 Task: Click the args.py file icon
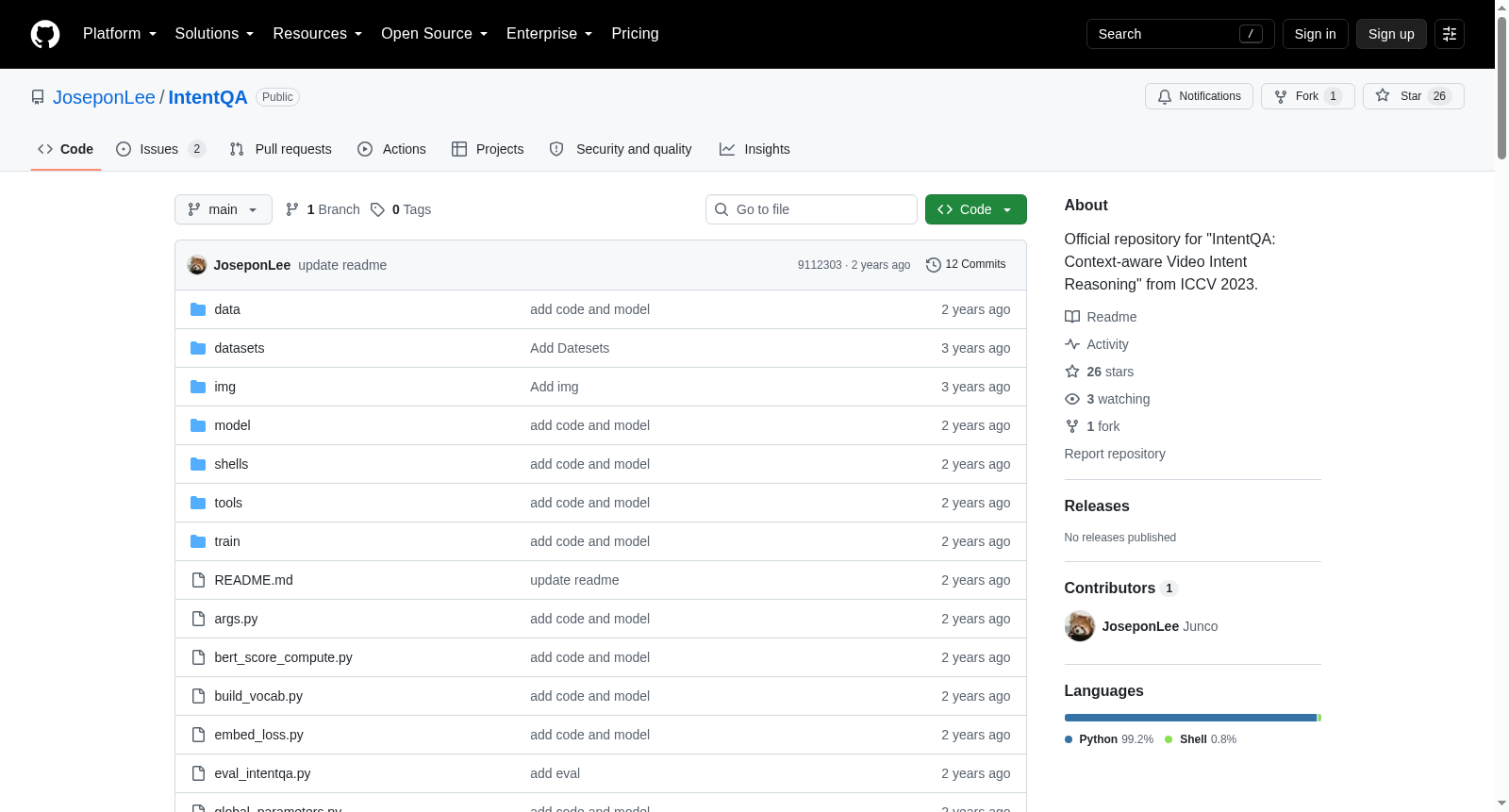pyautogui.click(x=198, y=619)
